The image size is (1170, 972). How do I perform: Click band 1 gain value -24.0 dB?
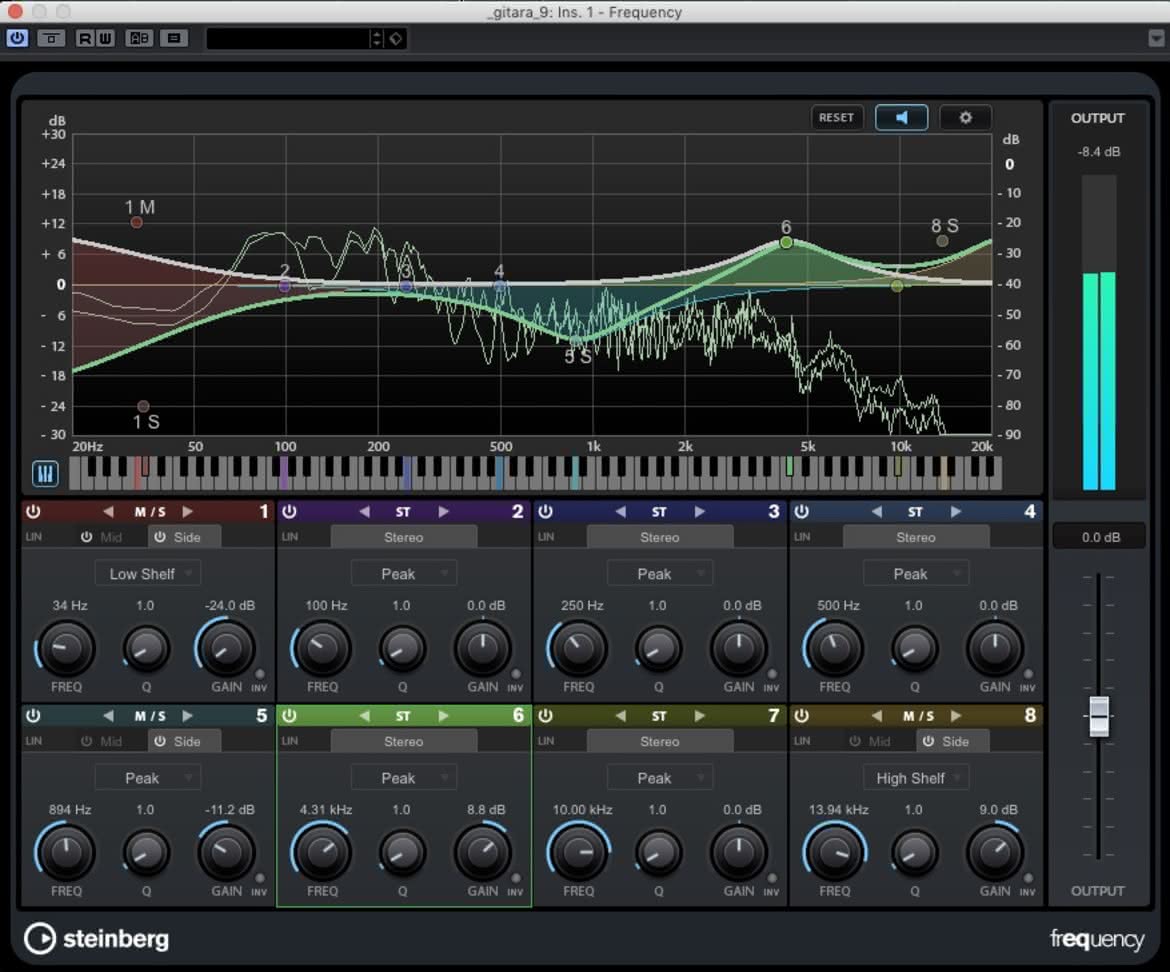(x=230, y=605)
